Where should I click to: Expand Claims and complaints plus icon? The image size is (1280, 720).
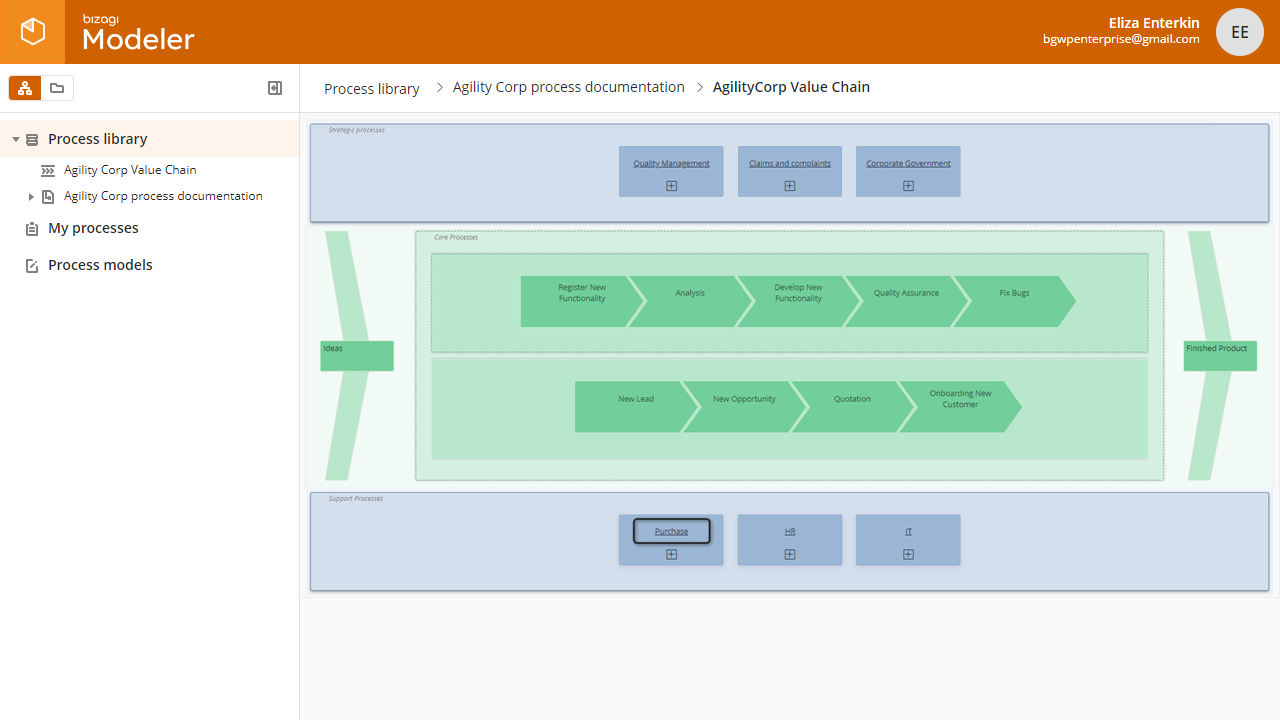point(790,186)
